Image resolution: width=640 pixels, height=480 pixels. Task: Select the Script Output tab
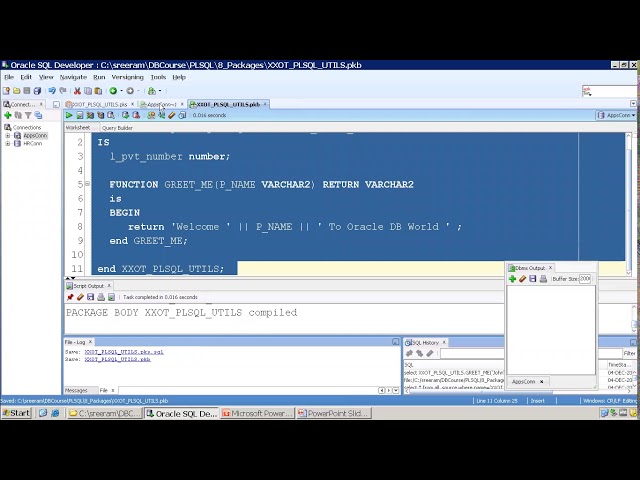tap(88, 286)
